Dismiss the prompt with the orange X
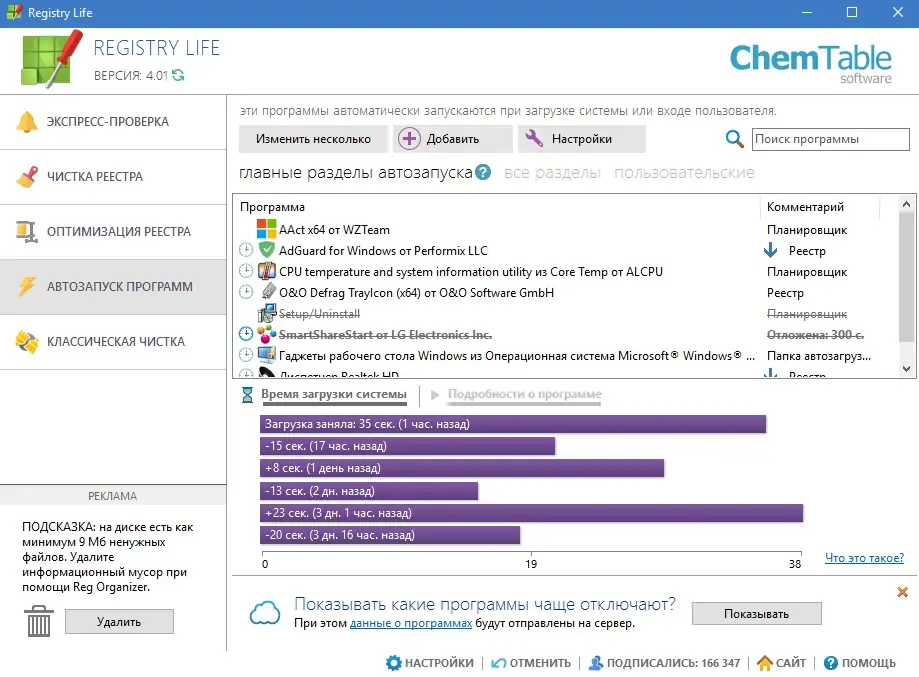 pyautogui.click(x=902, y=592)
